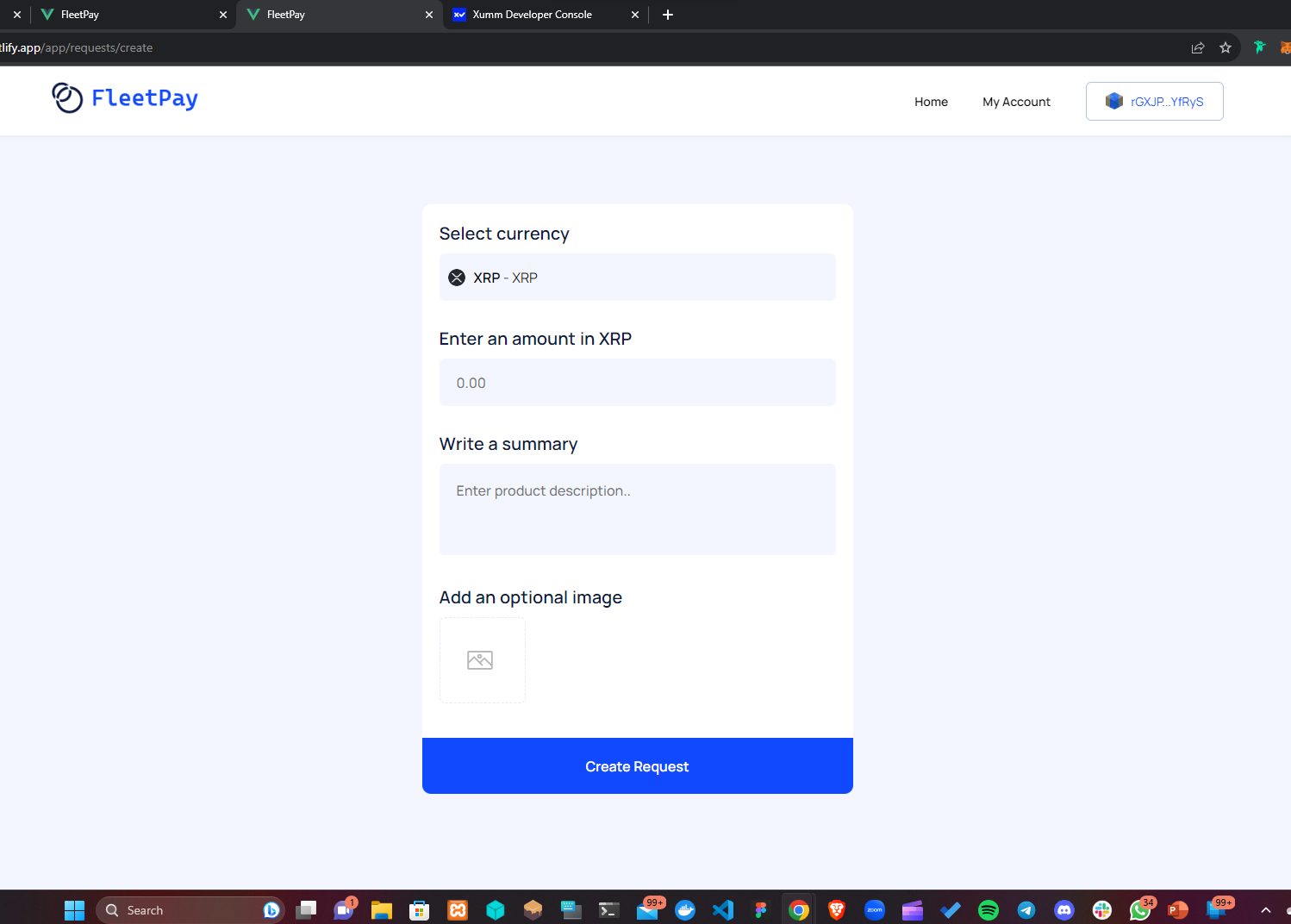Screen dimensions: 1291x924
Task: Go to the Home page
Action: [x=931, y=102]
